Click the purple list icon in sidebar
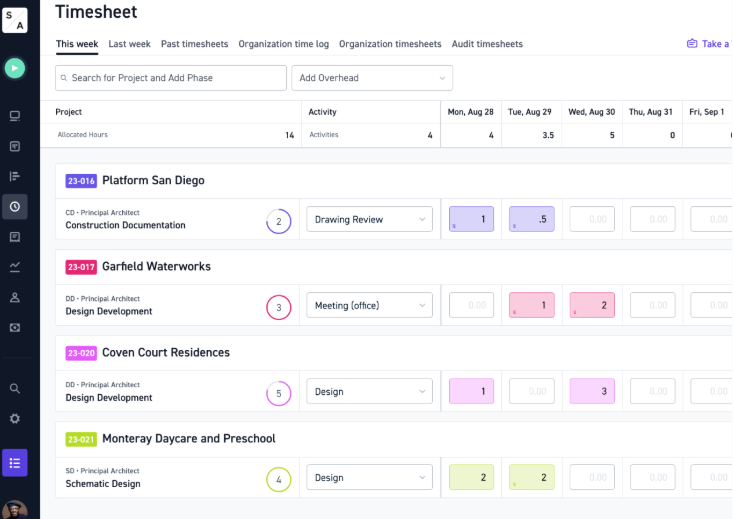The image size is (733, 519). (x=15, y=463)
